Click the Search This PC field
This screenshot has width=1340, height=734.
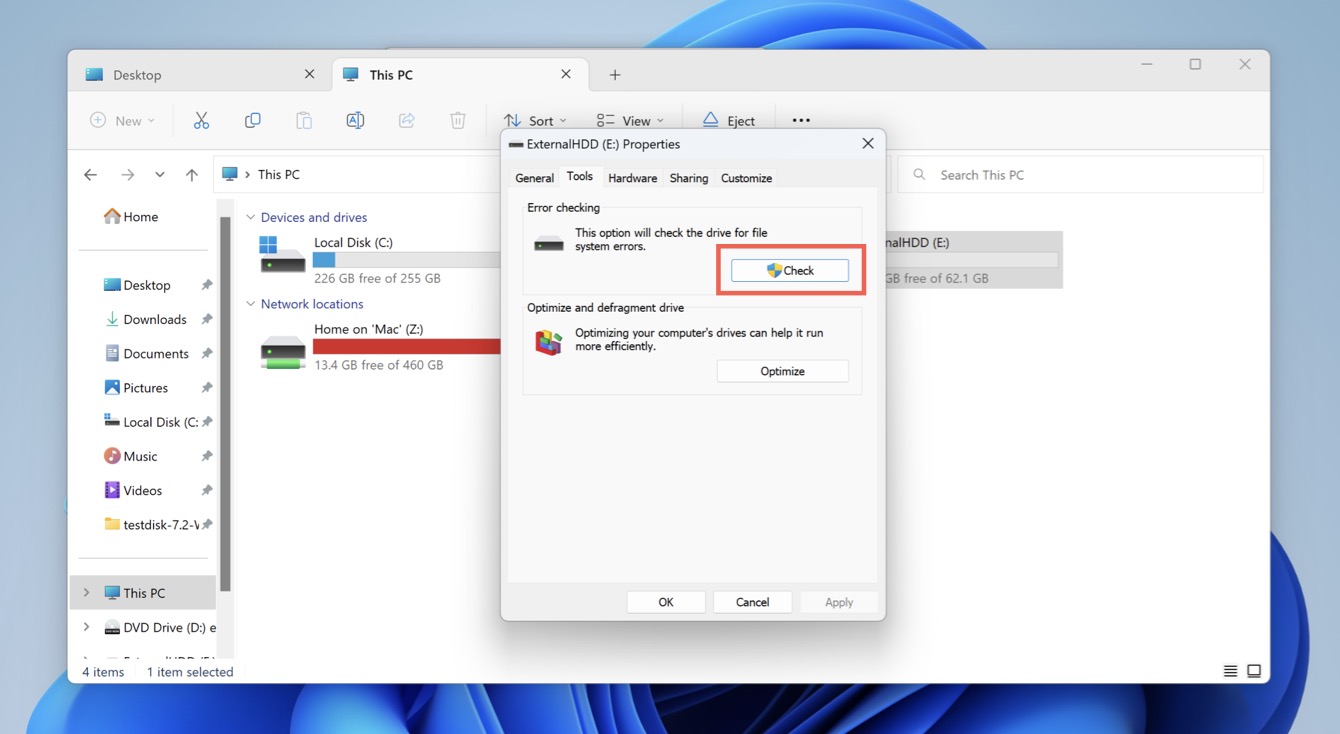[1080, 175]
